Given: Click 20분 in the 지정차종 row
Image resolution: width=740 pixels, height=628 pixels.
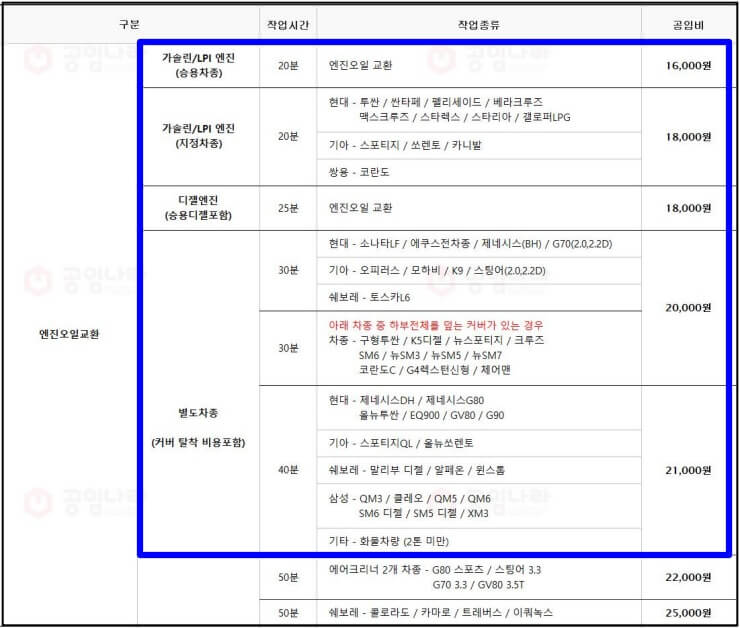Looking at the screenshot, I should [x=288, y=136].
